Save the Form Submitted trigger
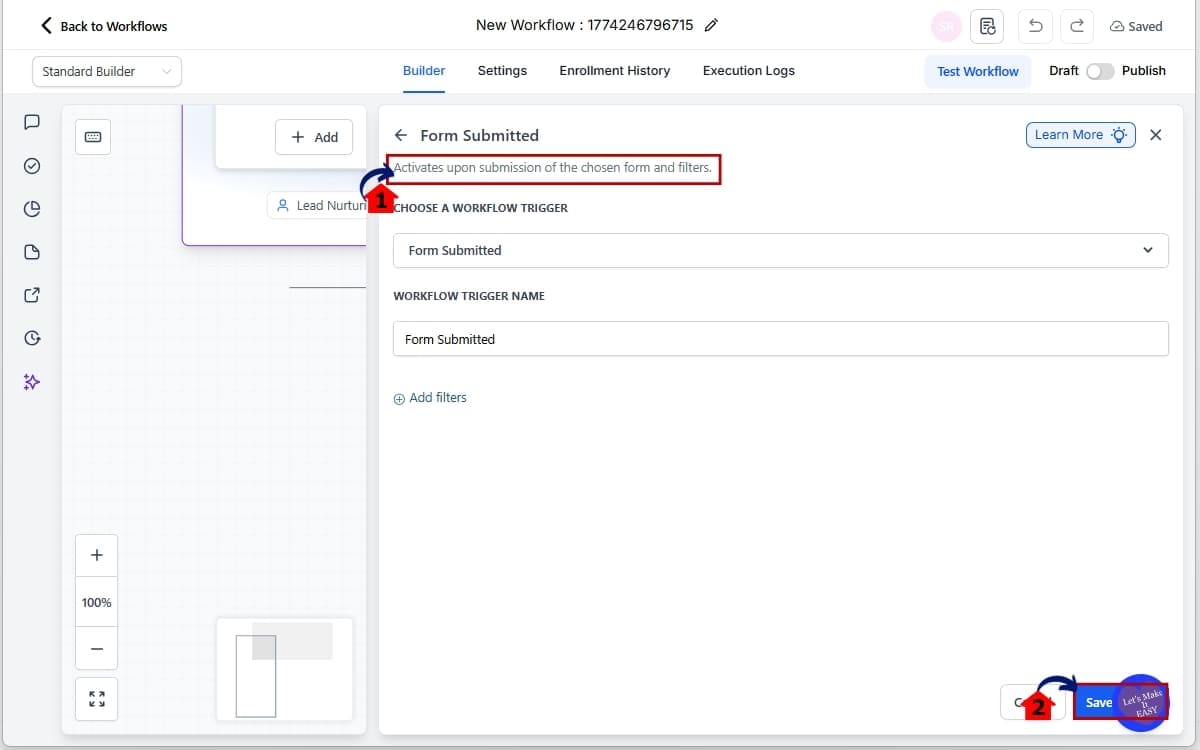Viewport: 1200px width, 750px height. pos(1098,702)
